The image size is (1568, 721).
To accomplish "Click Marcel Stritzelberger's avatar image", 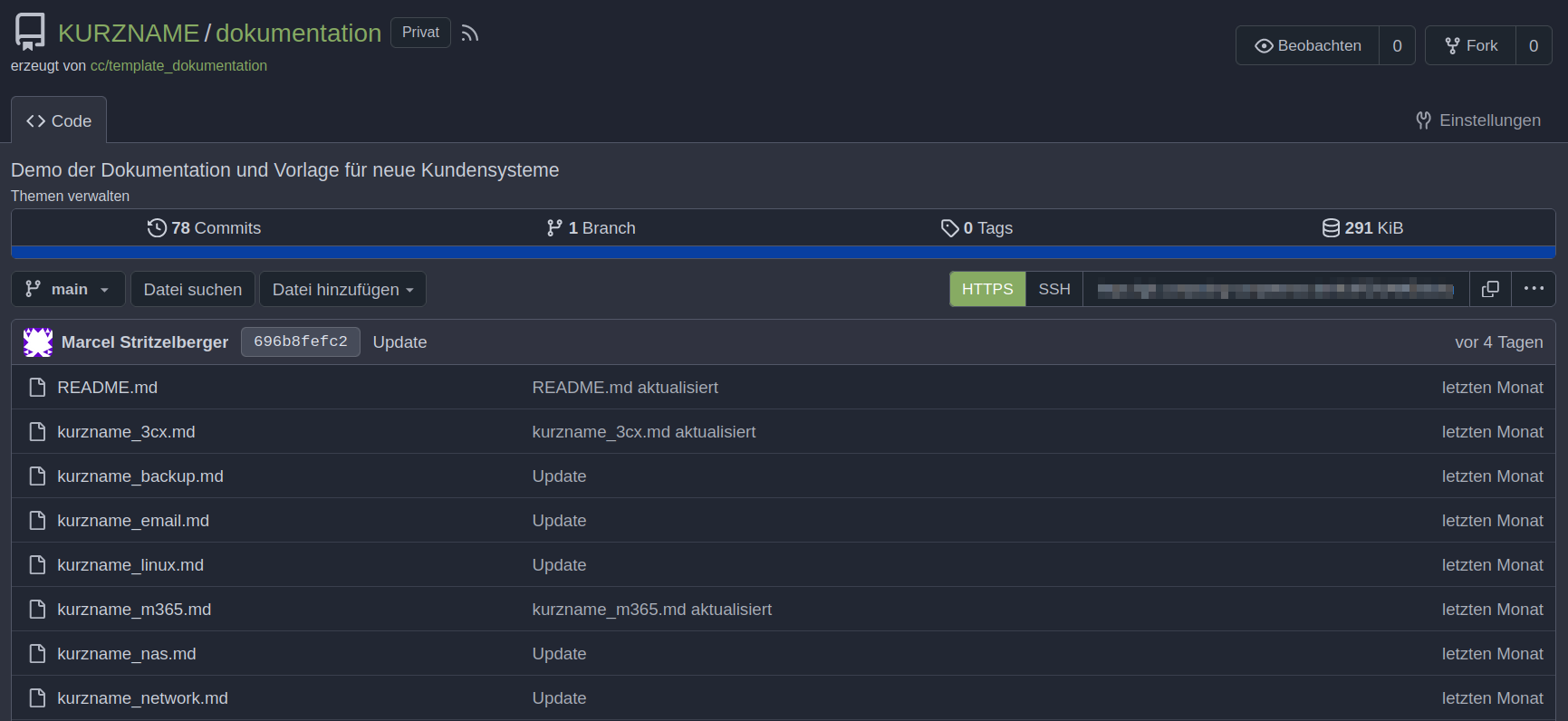I will pos(38,342).
